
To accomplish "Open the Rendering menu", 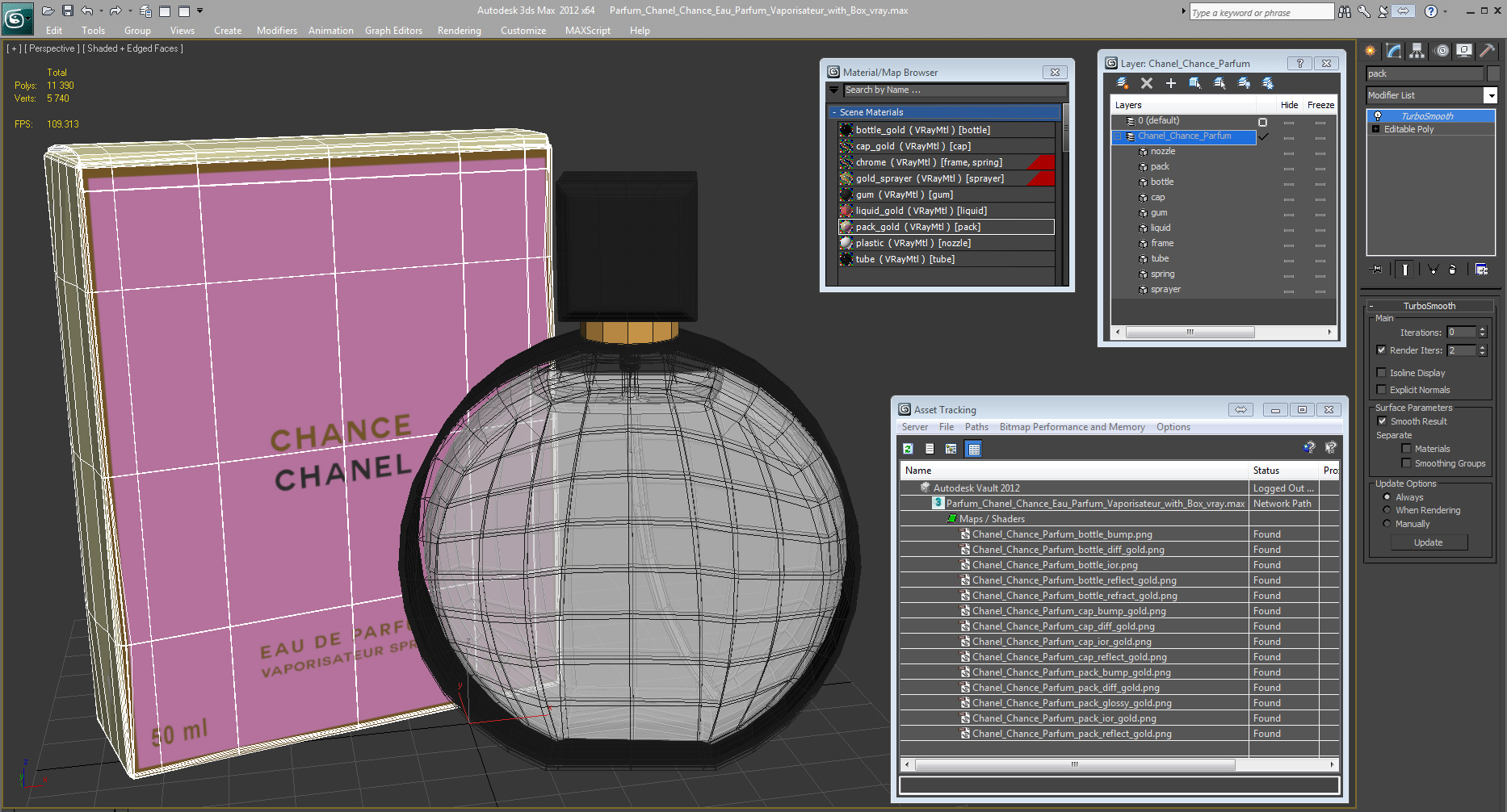I will pos(460,31).
